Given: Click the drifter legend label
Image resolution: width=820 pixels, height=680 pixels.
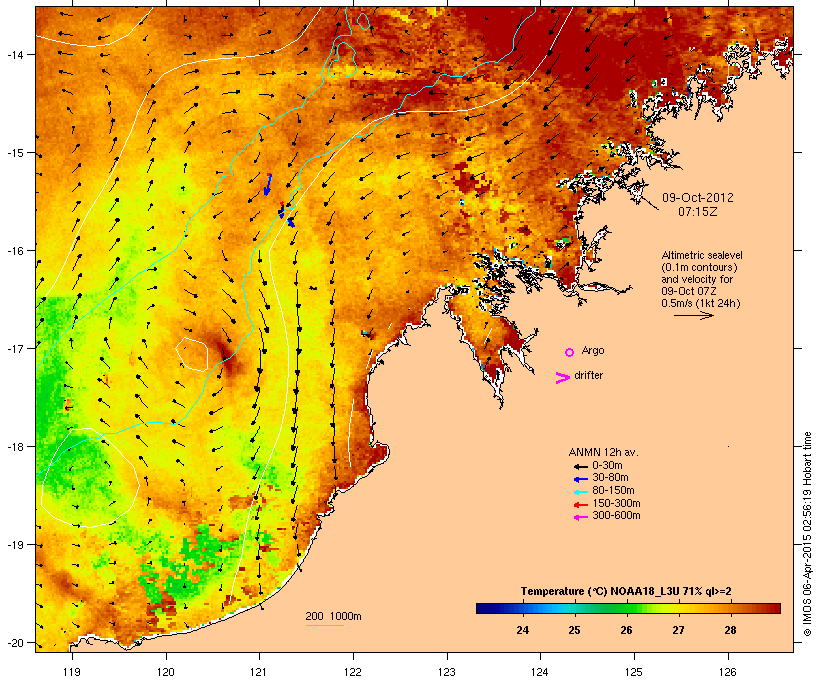Looking at the screenshot, I should pos(588,375).
